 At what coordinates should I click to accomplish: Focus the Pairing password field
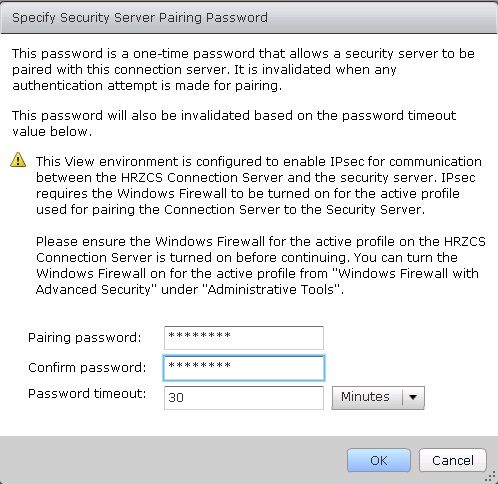pyautogui.click(x=244, y=338)
